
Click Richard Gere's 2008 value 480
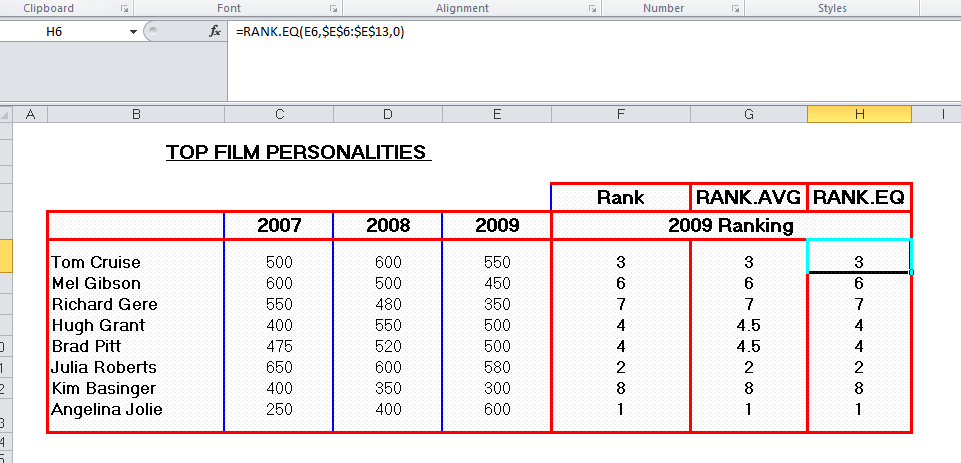388,304
